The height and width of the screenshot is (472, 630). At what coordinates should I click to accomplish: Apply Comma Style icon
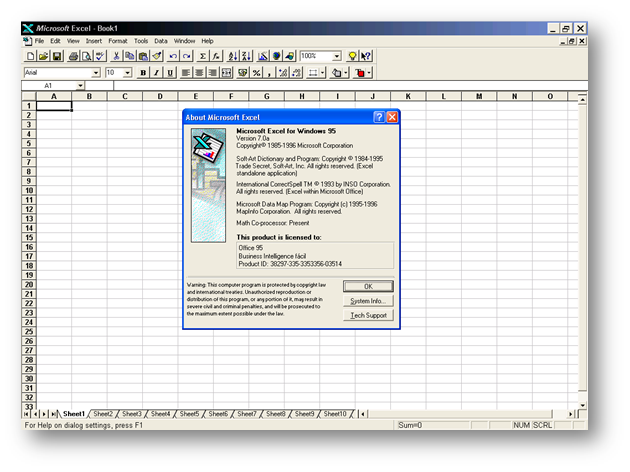click(x=269, y=73)
